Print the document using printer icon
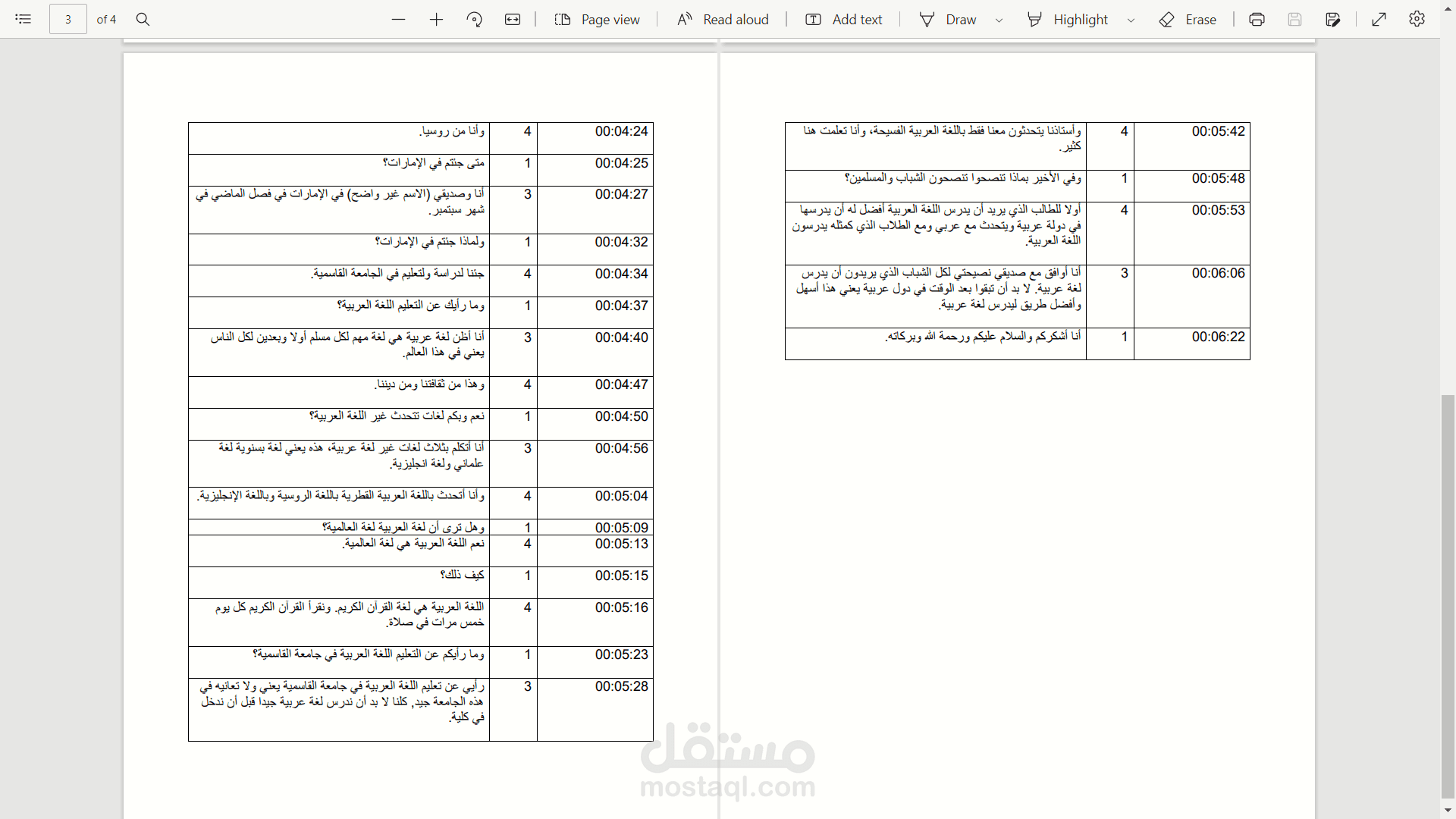The image size is (1456, 819). (1257, 20)
